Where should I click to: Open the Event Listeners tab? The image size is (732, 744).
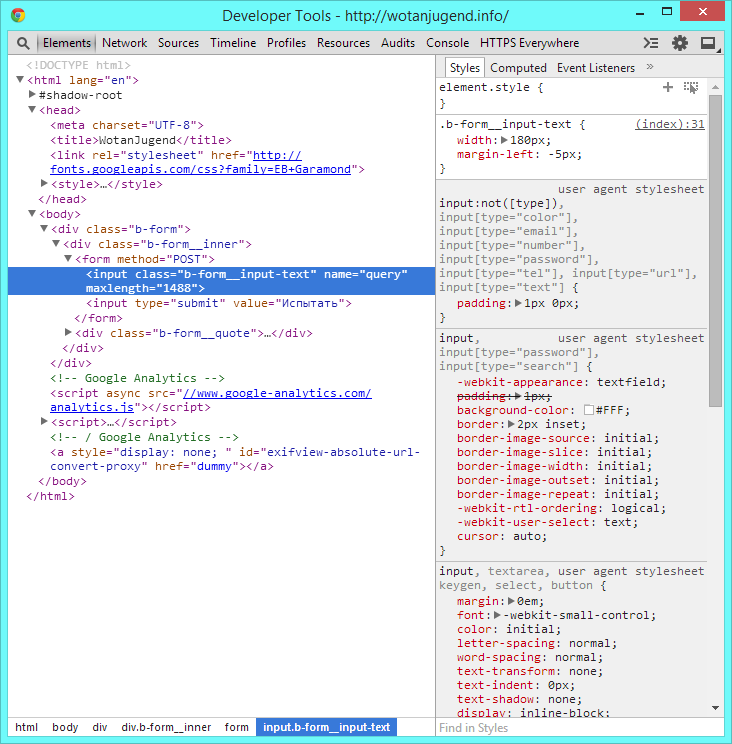596,68
